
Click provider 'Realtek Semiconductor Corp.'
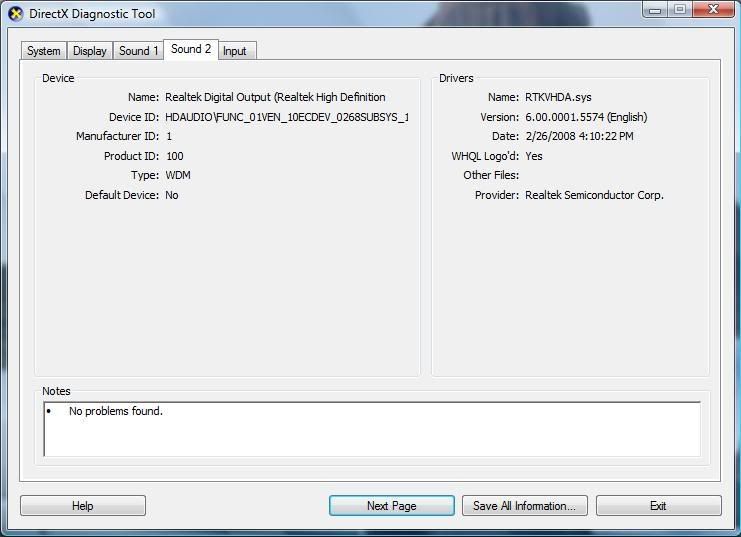click(x=595, y=195)
